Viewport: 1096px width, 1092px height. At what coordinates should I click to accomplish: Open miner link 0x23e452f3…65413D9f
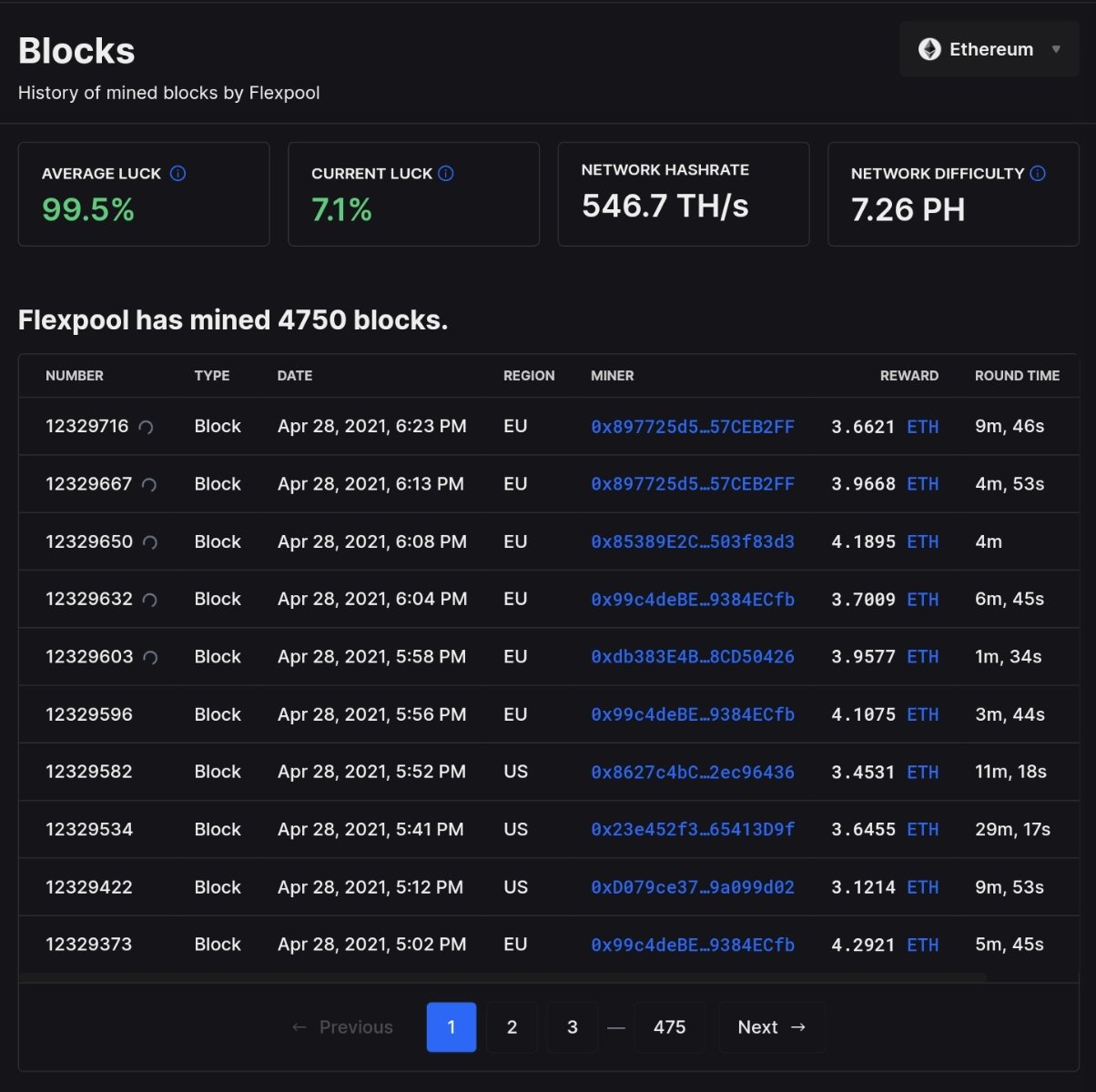point(693,830)
